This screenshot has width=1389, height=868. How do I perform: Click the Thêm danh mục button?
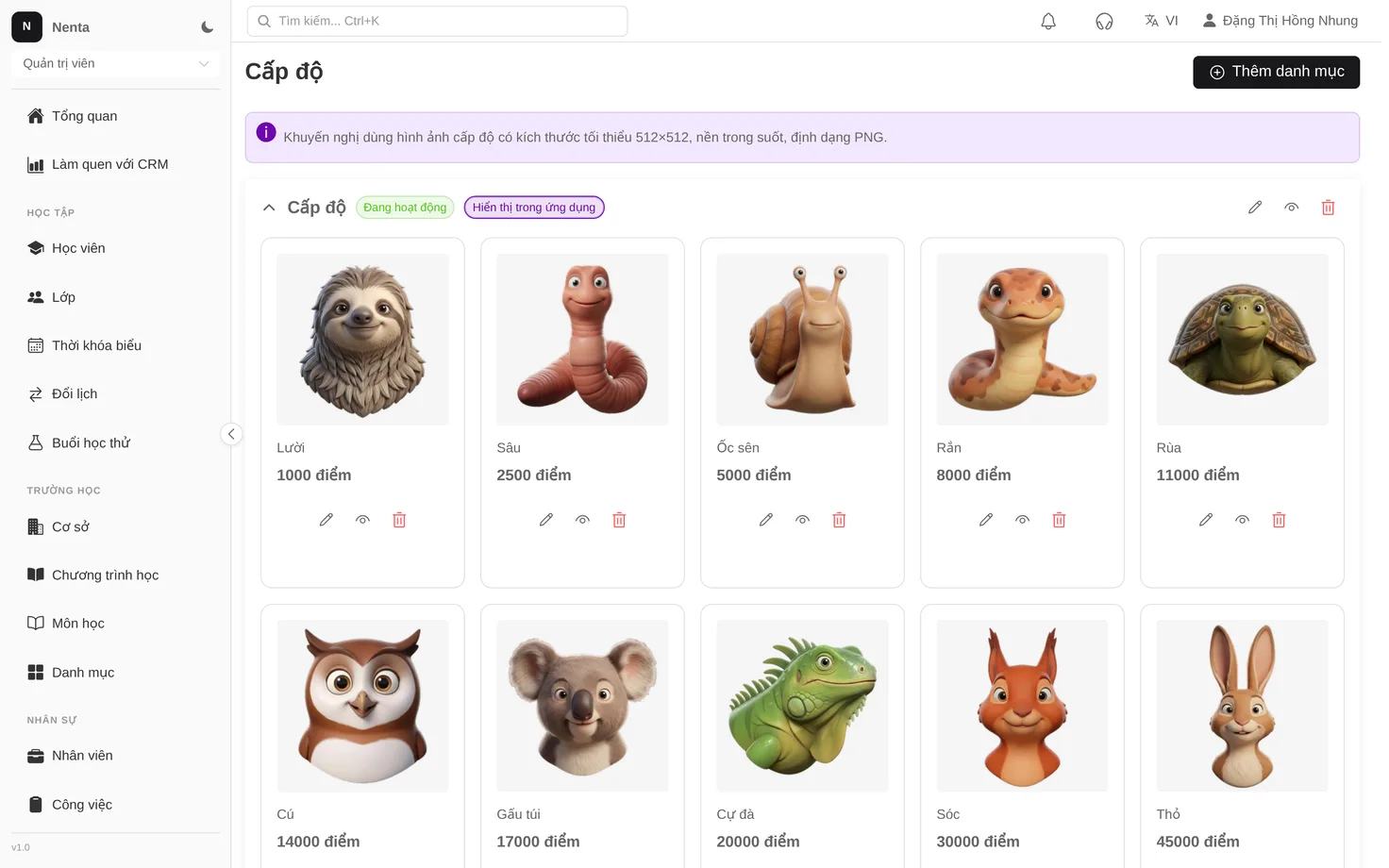(1276, 72)
